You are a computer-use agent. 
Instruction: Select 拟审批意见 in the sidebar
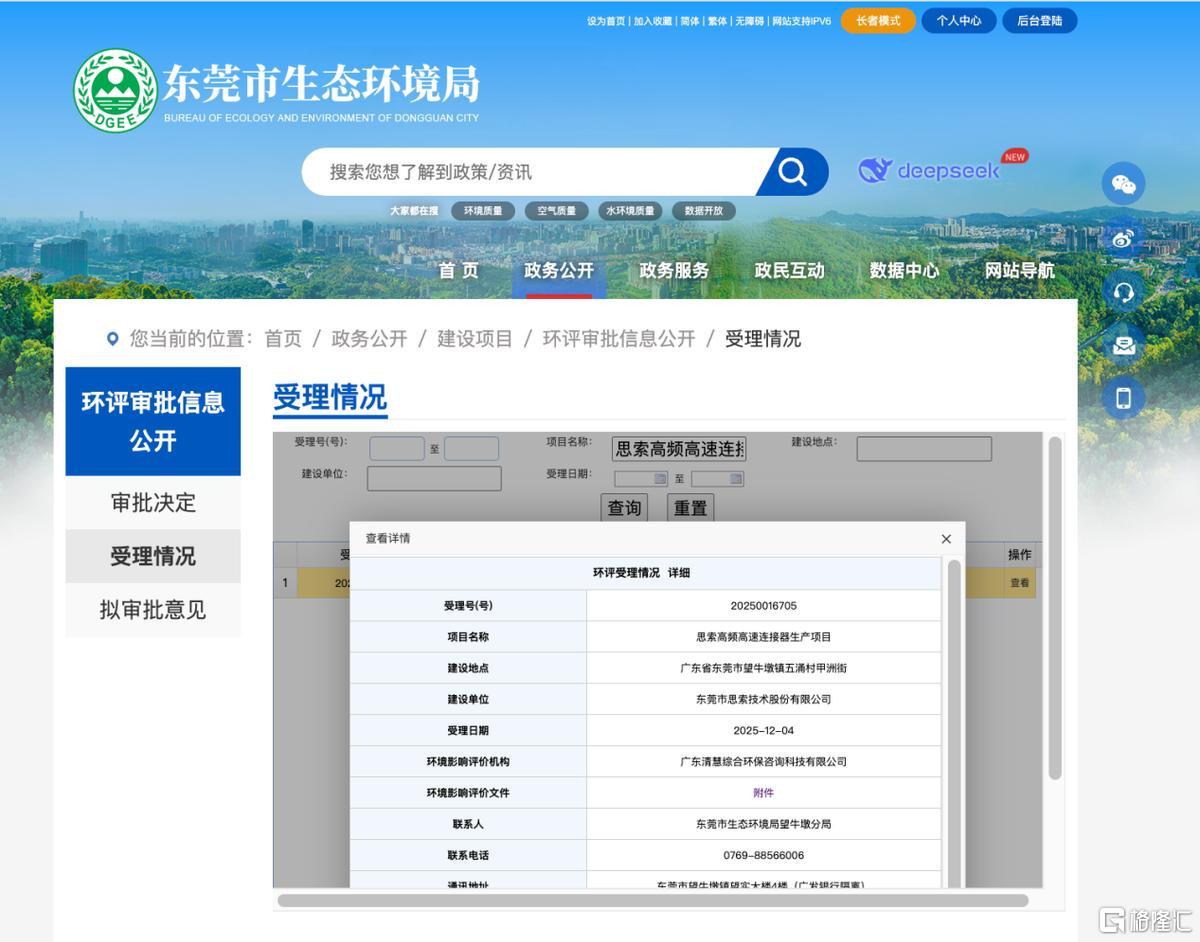[x=153, y=610]
